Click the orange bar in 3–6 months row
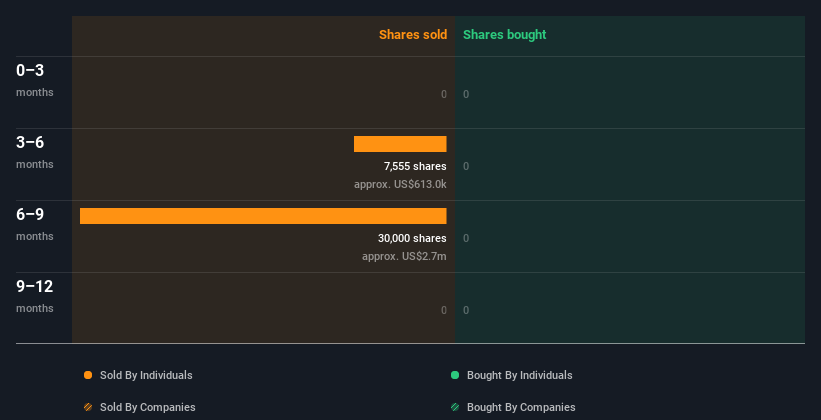This screenshot has width=821, height=420. (400, 144)
